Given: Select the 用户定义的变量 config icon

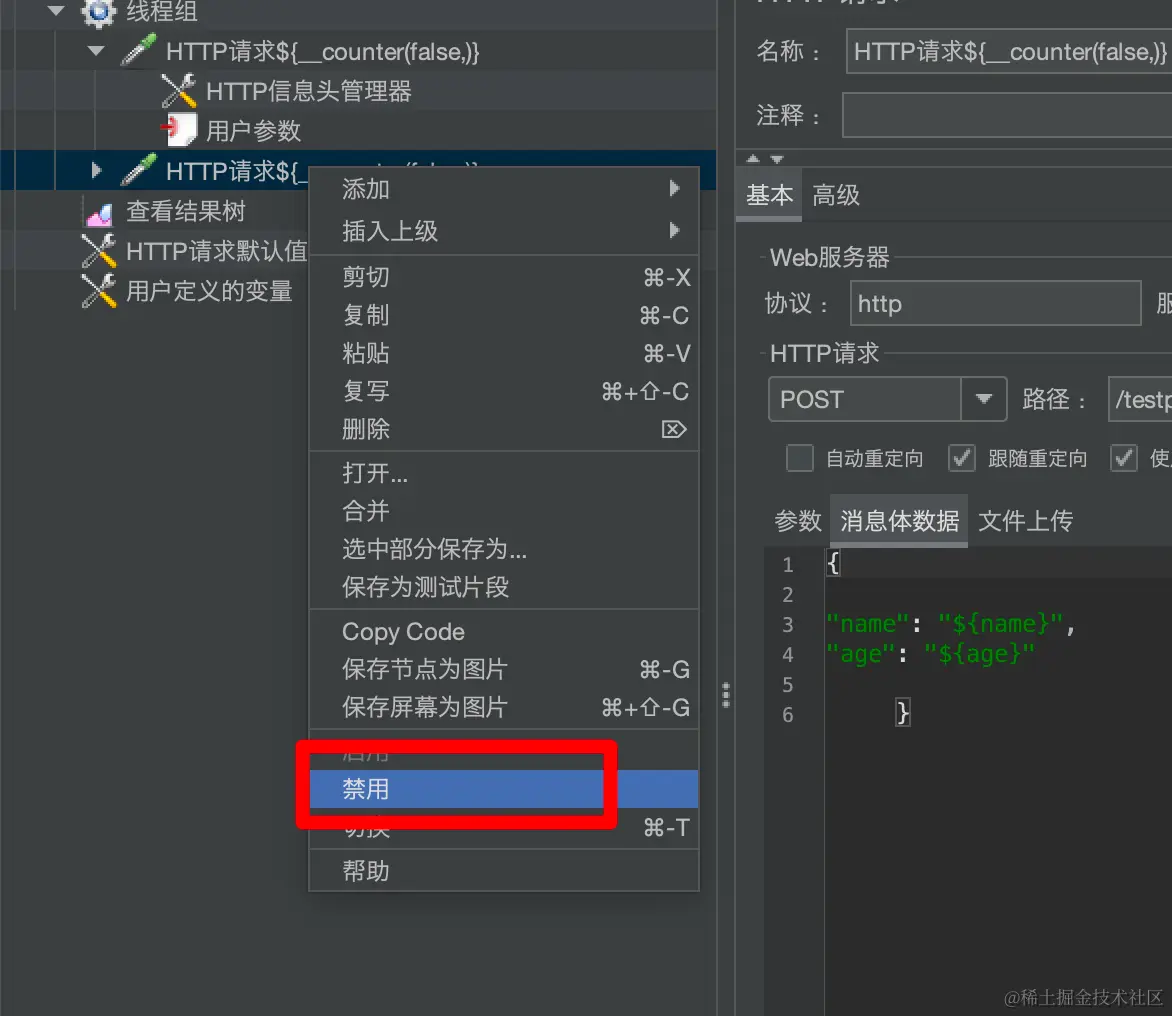Looking at the screenshot, I should click(99, 291).
